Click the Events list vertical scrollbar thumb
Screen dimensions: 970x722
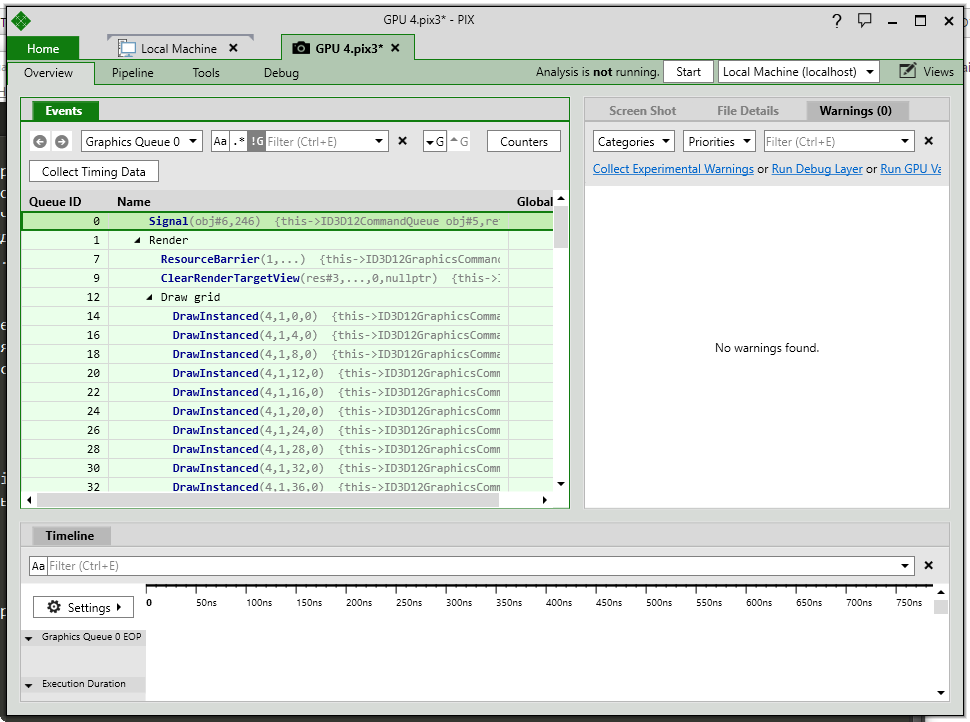(x=560, y=227)
